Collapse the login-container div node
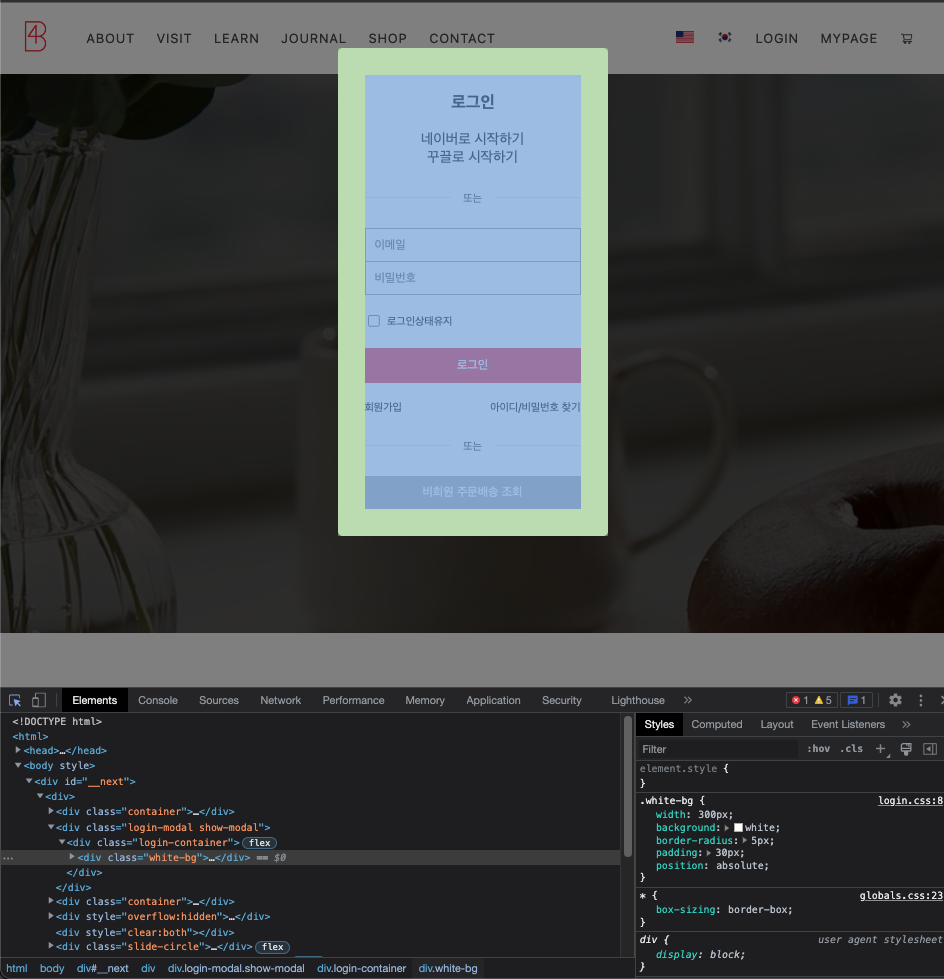944x979 pixels. coord(62,842)
